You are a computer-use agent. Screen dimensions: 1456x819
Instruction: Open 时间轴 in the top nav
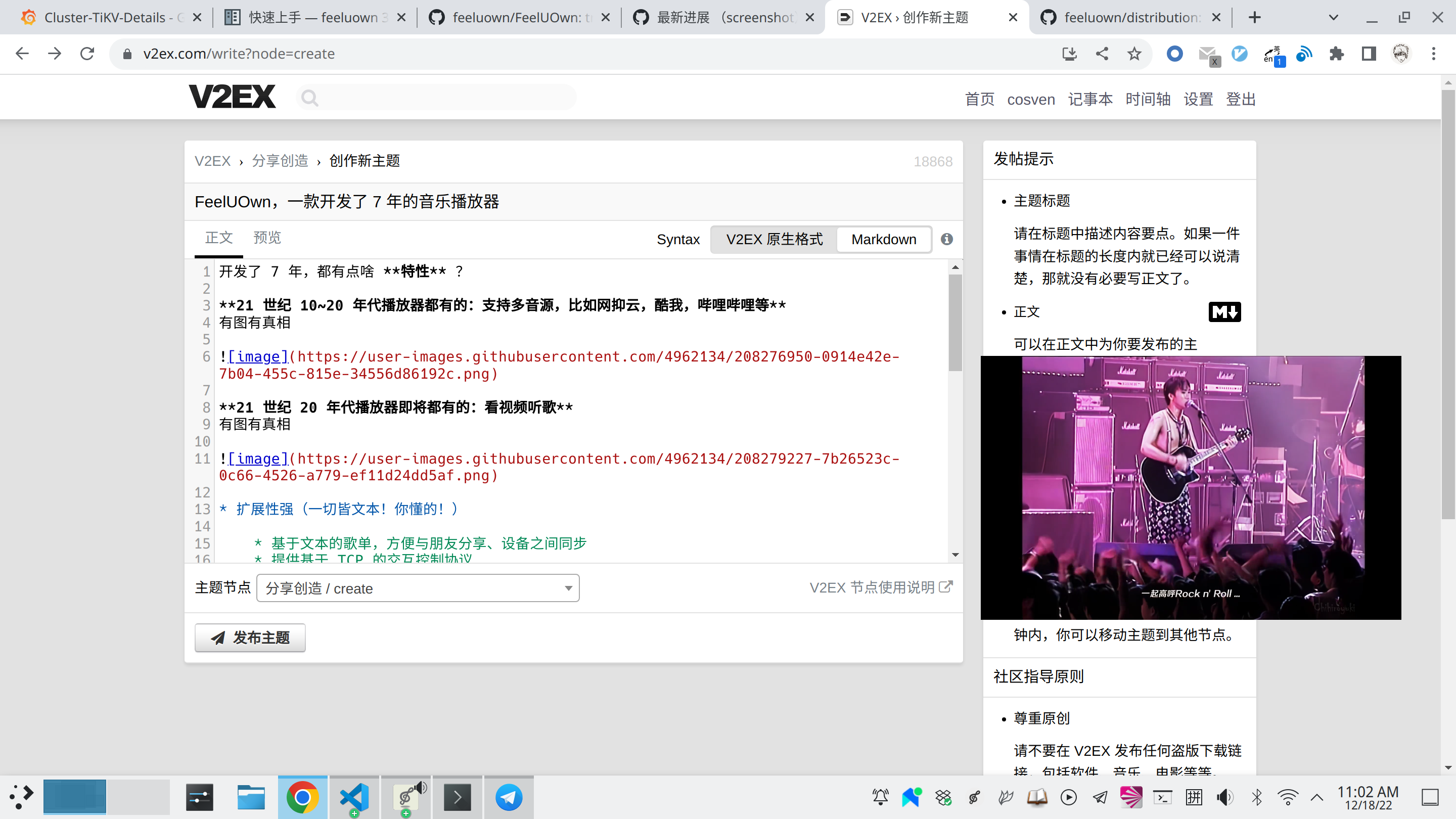pyautogui.click(x=1148, y=100)
